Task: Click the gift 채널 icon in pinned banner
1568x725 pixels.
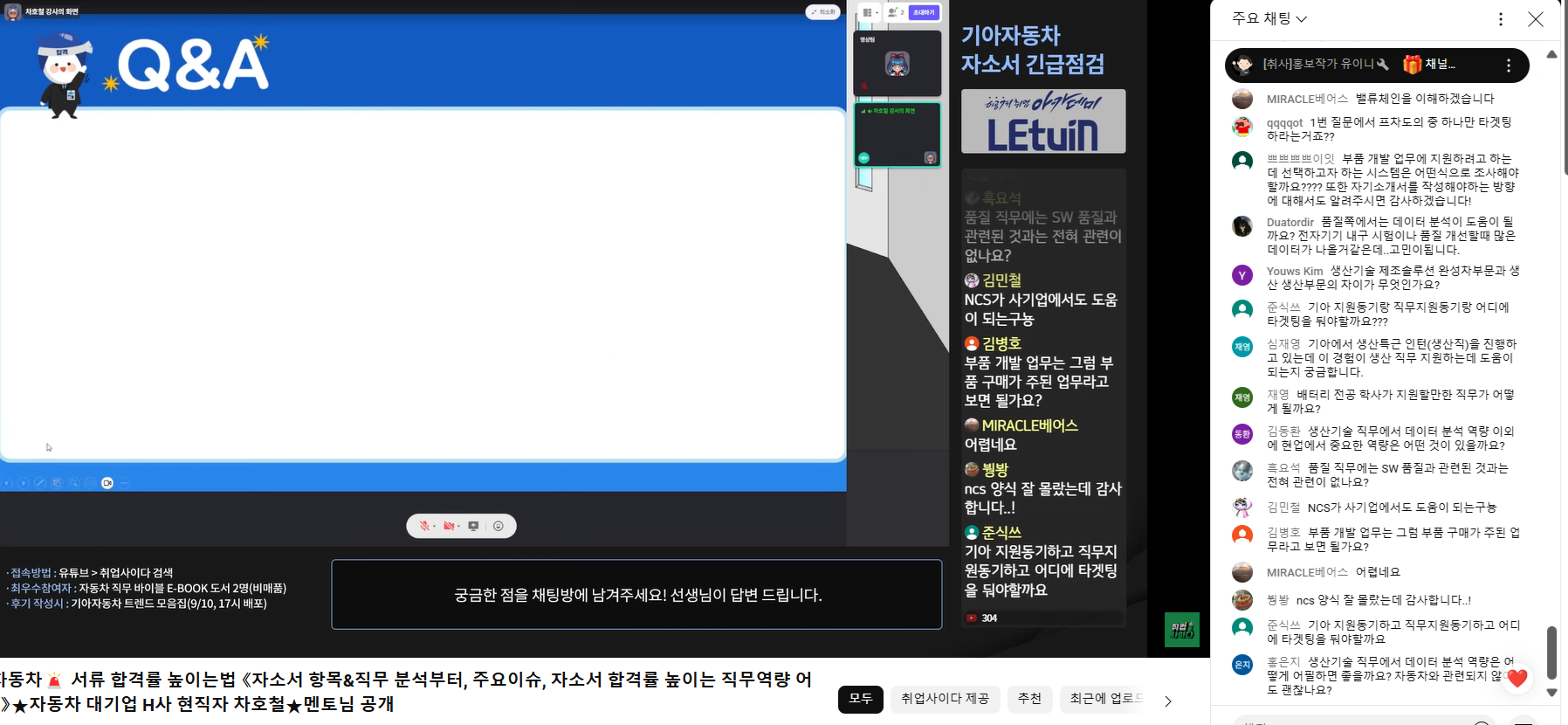Action: click(1412, 65)
